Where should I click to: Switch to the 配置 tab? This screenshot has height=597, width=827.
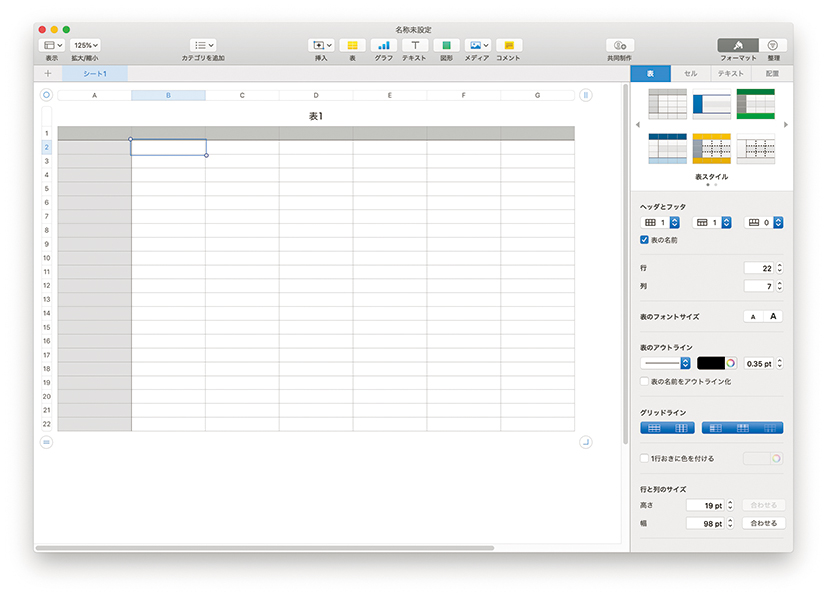click(x=772, y=74)
